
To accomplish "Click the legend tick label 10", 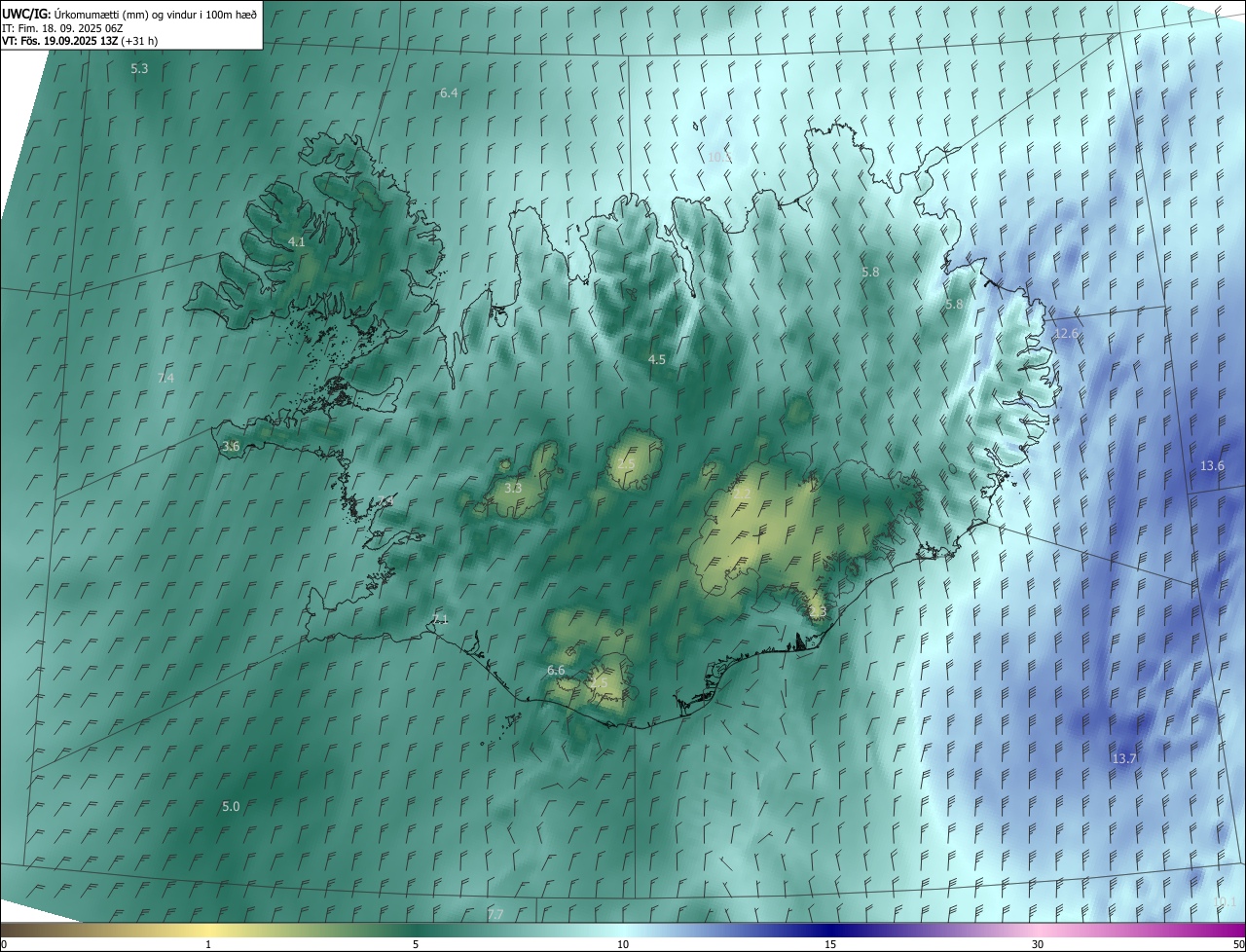I will click(x=623, y=944).
